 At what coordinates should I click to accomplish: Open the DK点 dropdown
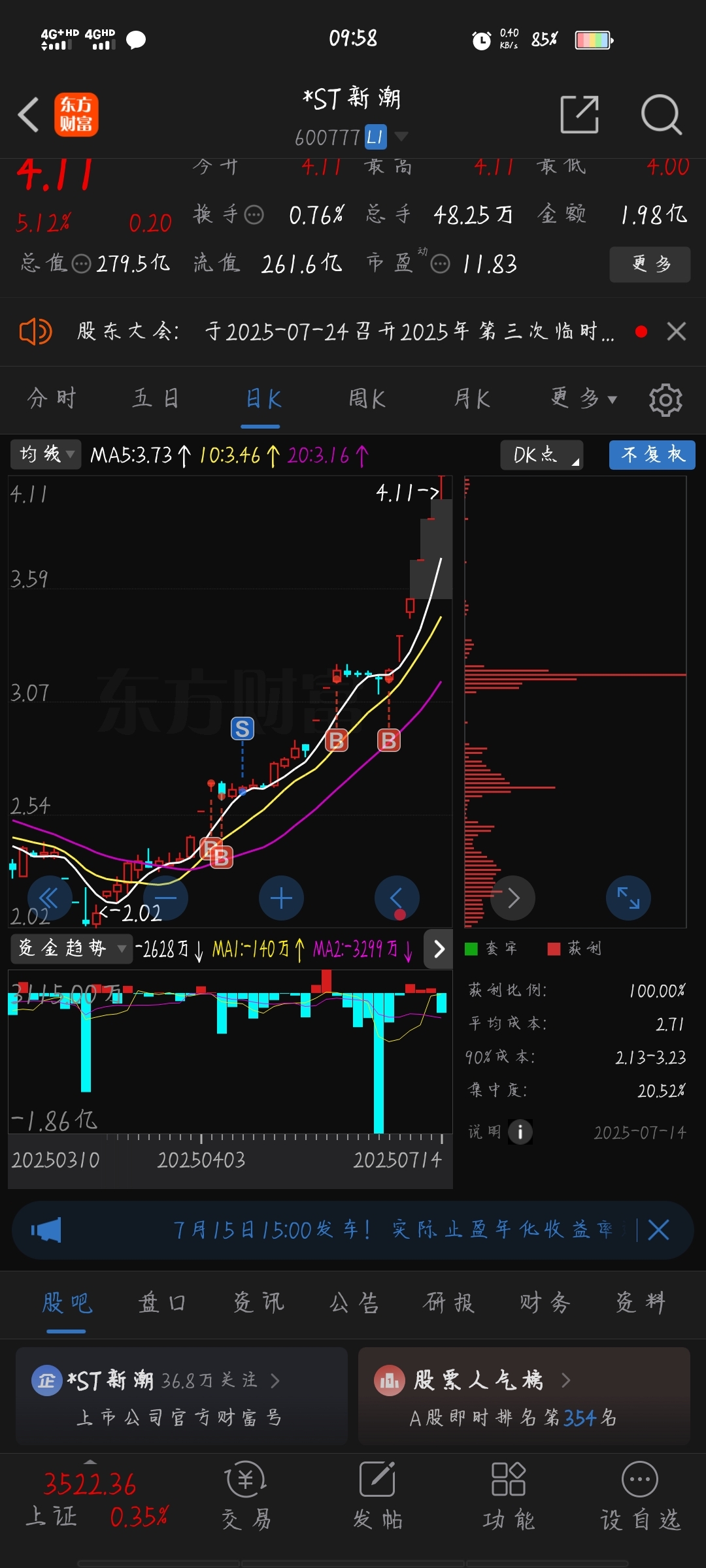click(541, 455)
